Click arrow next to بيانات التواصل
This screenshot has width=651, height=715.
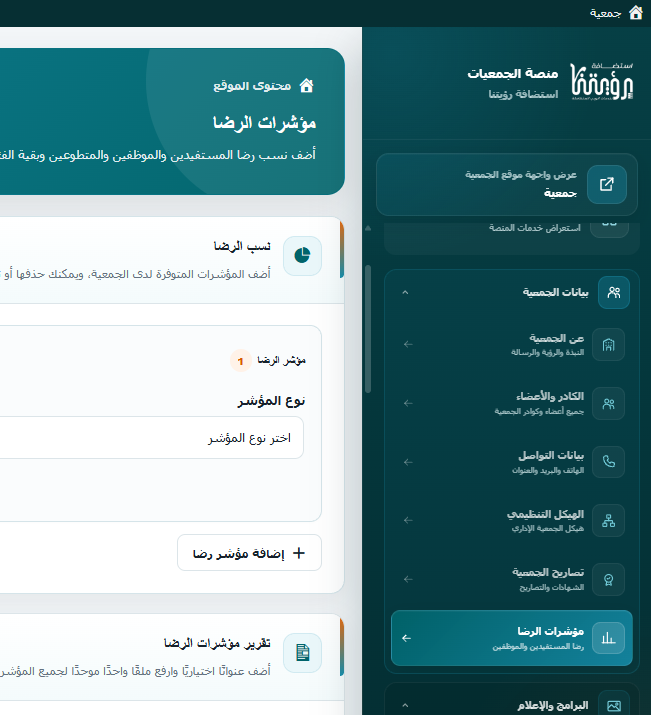[x=408, y=462]
